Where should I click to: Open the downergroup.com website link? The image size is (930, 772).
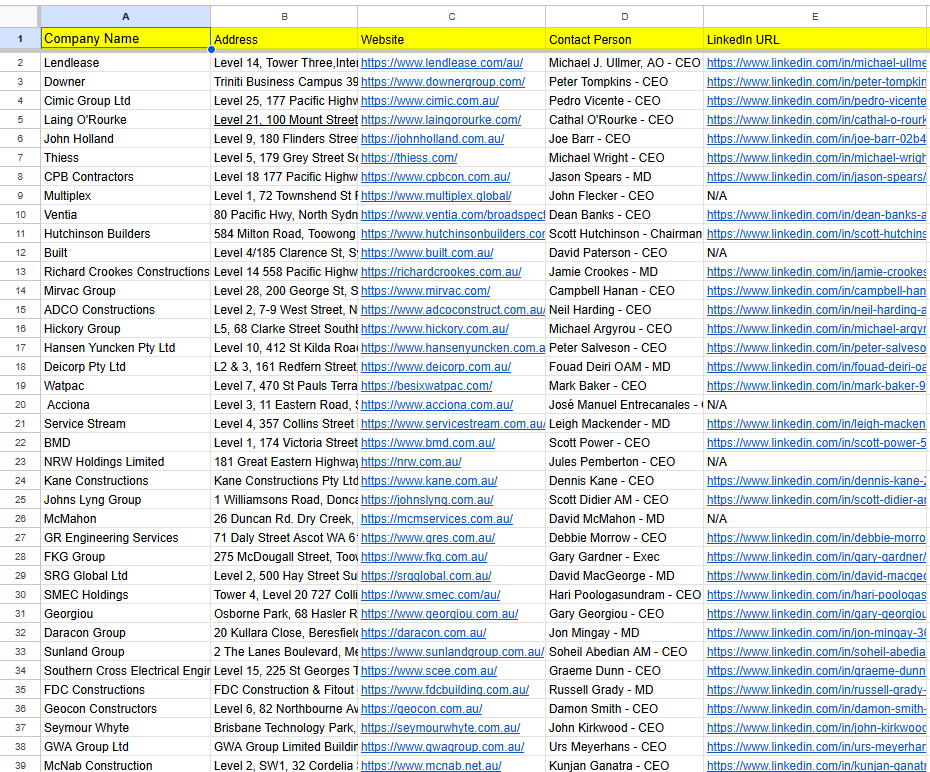(443, 82)
